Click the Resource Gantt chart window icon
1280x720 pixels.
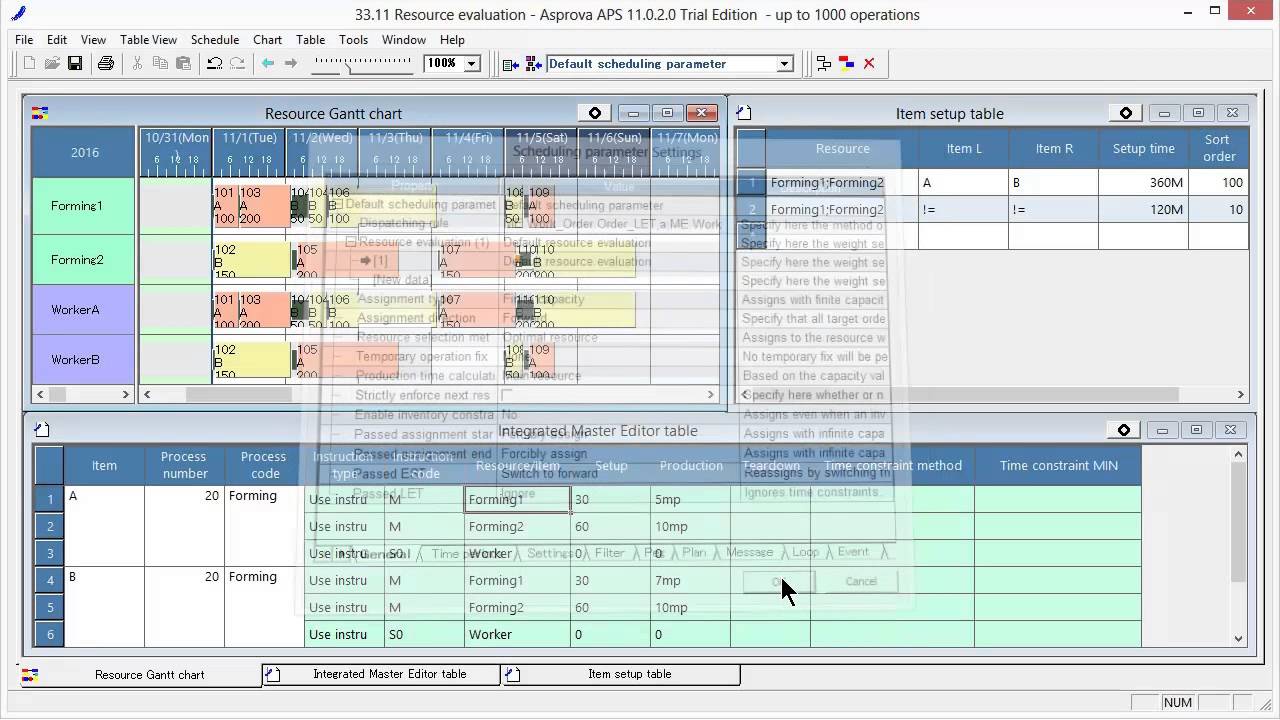click(40, 113)
